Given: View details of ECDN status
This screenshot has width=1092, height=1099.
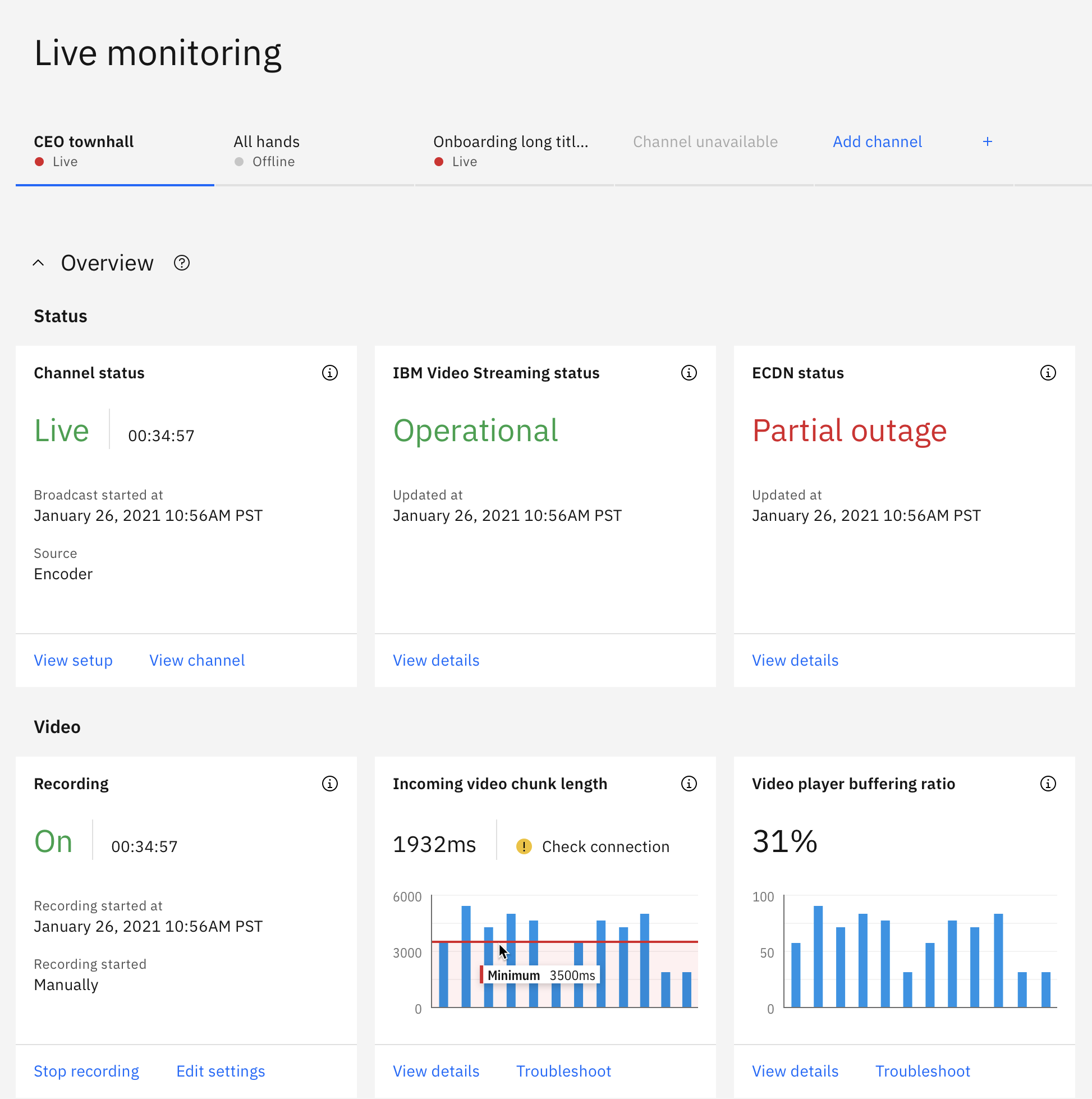Looking at the screenshot, I should click(795, 660).
